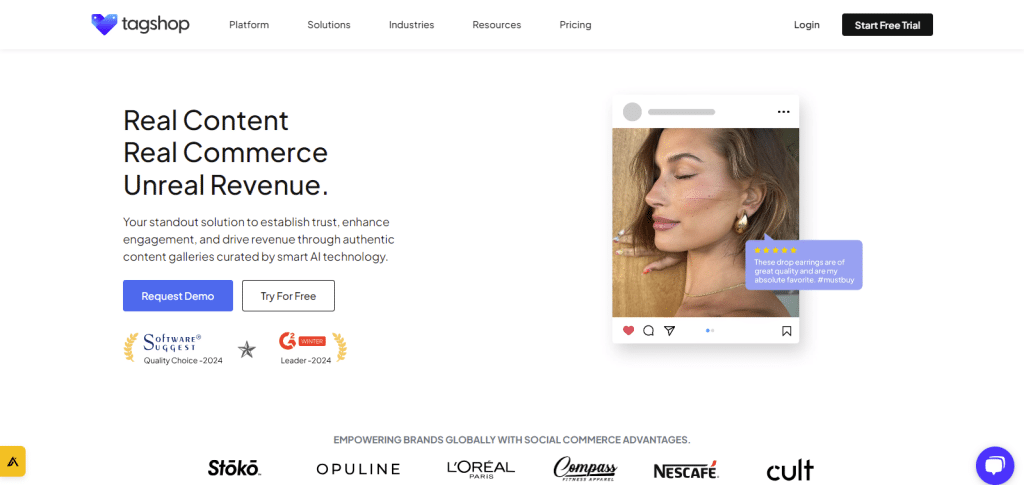Click the Try For Free button
Viewport: 1024px width, 485px height.
click(288, 296)
